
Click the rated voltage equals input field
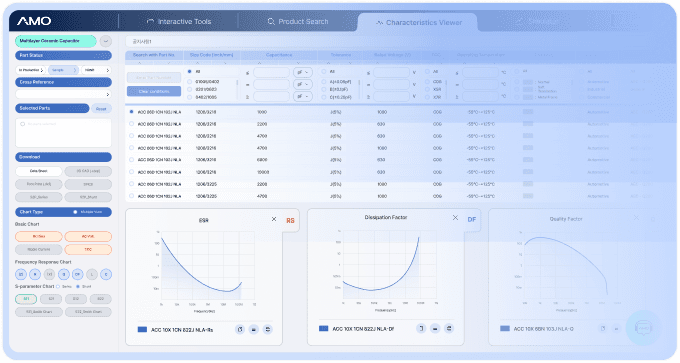pyautogui.click(x=392, y=84)
